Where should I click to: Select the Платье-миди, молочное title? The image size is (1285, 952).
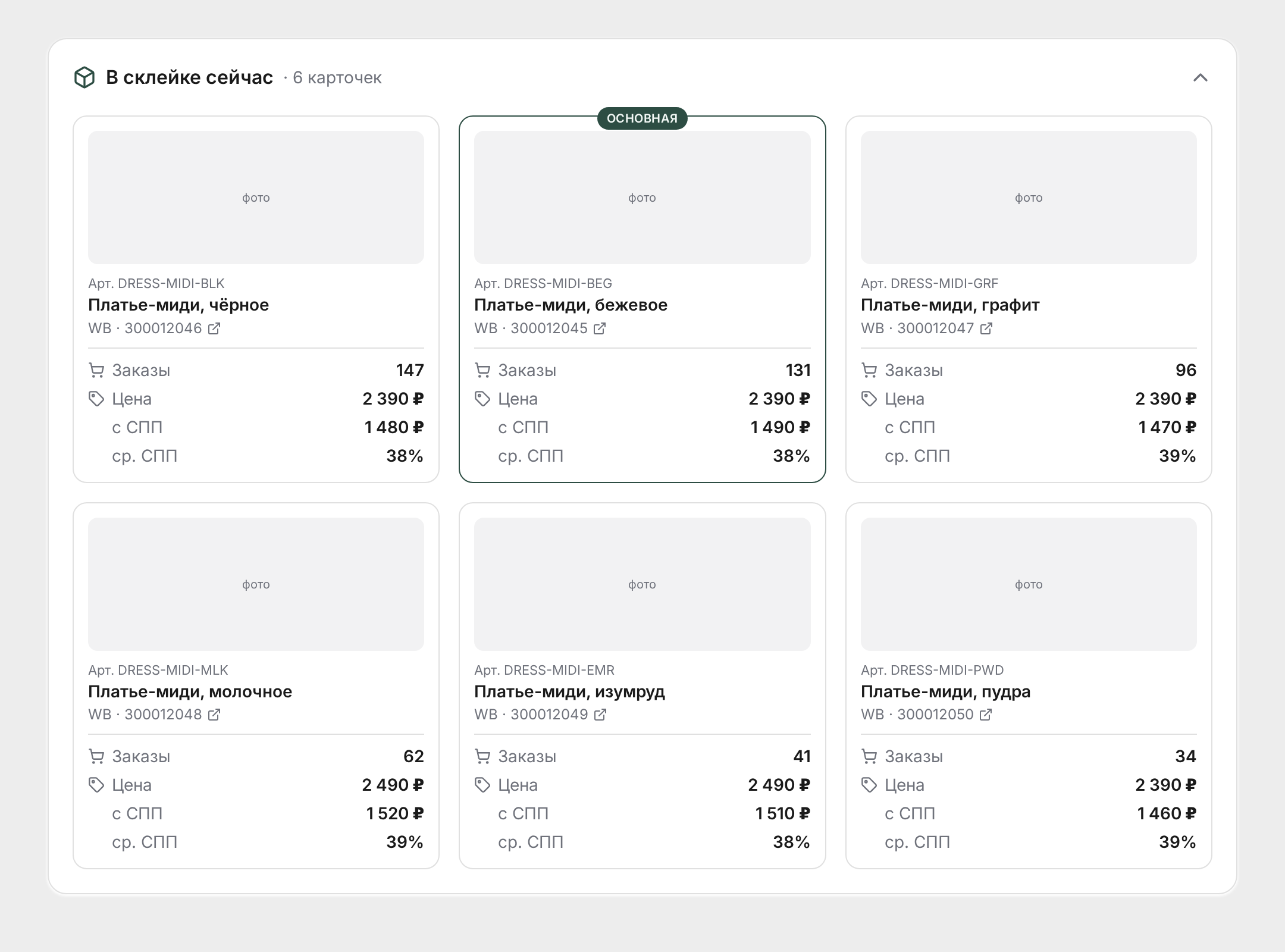[190, 691]
